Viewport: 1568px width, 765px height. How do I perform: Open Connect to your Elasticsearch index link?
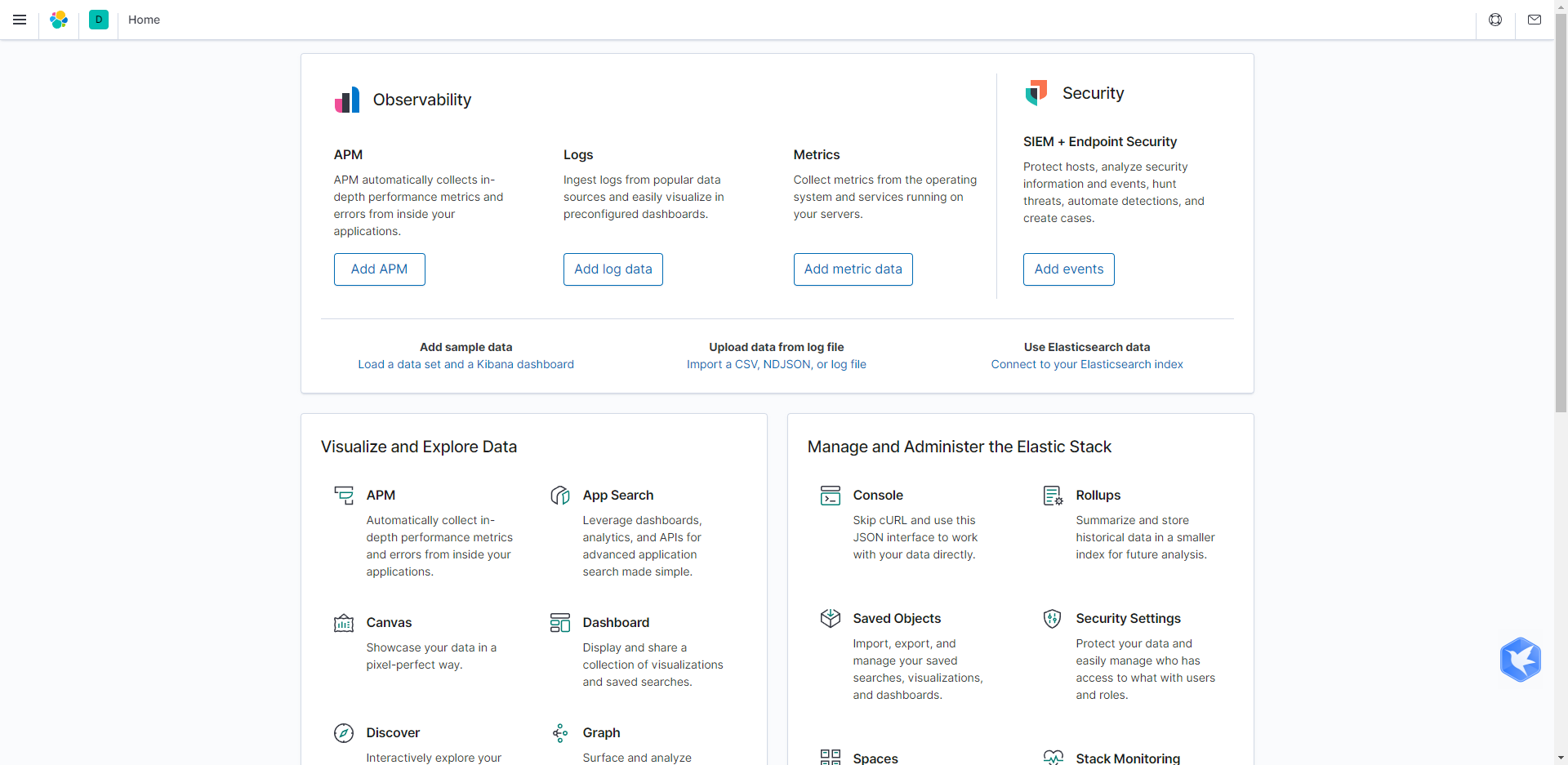1087,364
